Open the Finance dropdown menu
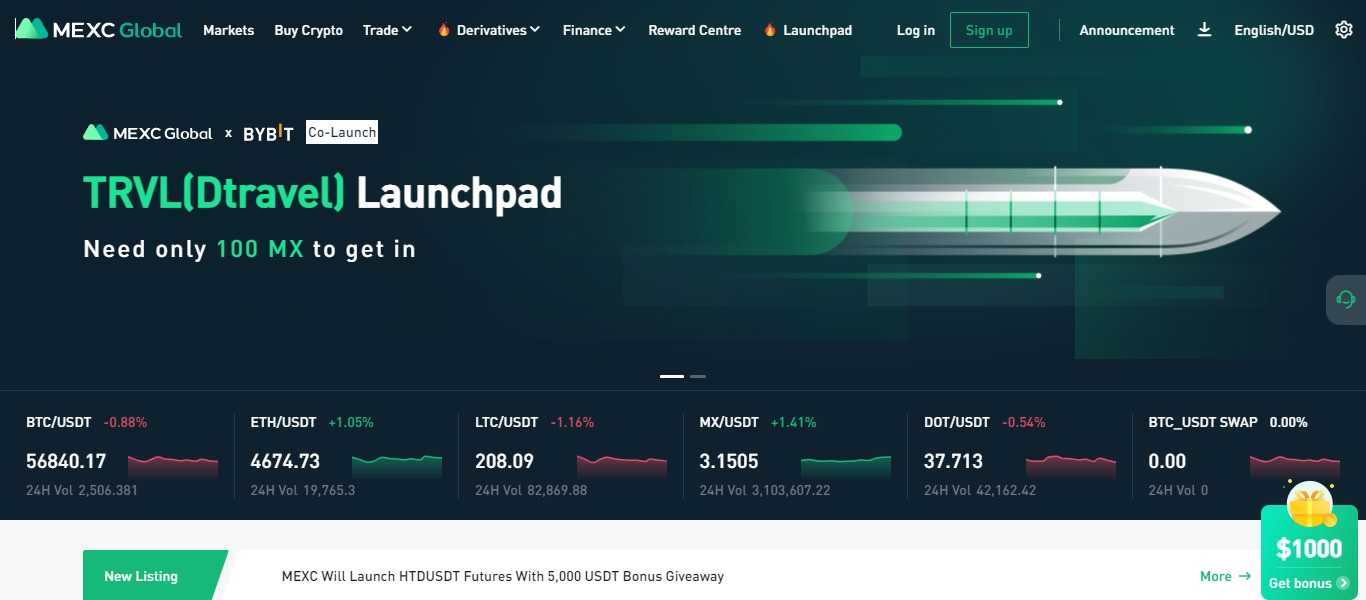This screenshot has width=1366, height=600. click(x=593, y=30)
